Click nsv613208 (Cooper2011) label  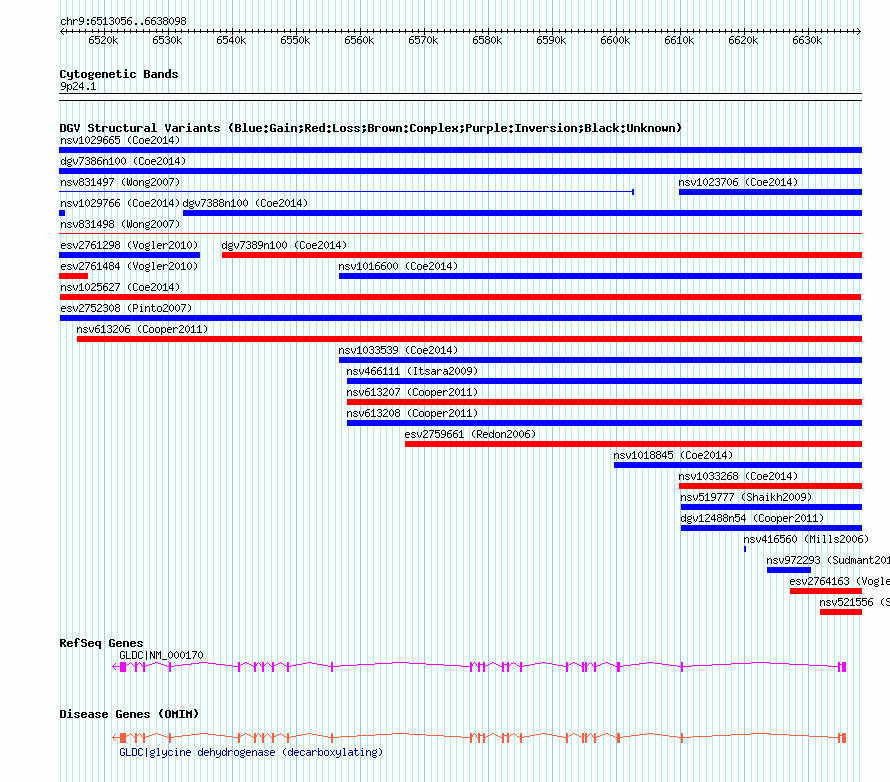click(412, 413)
